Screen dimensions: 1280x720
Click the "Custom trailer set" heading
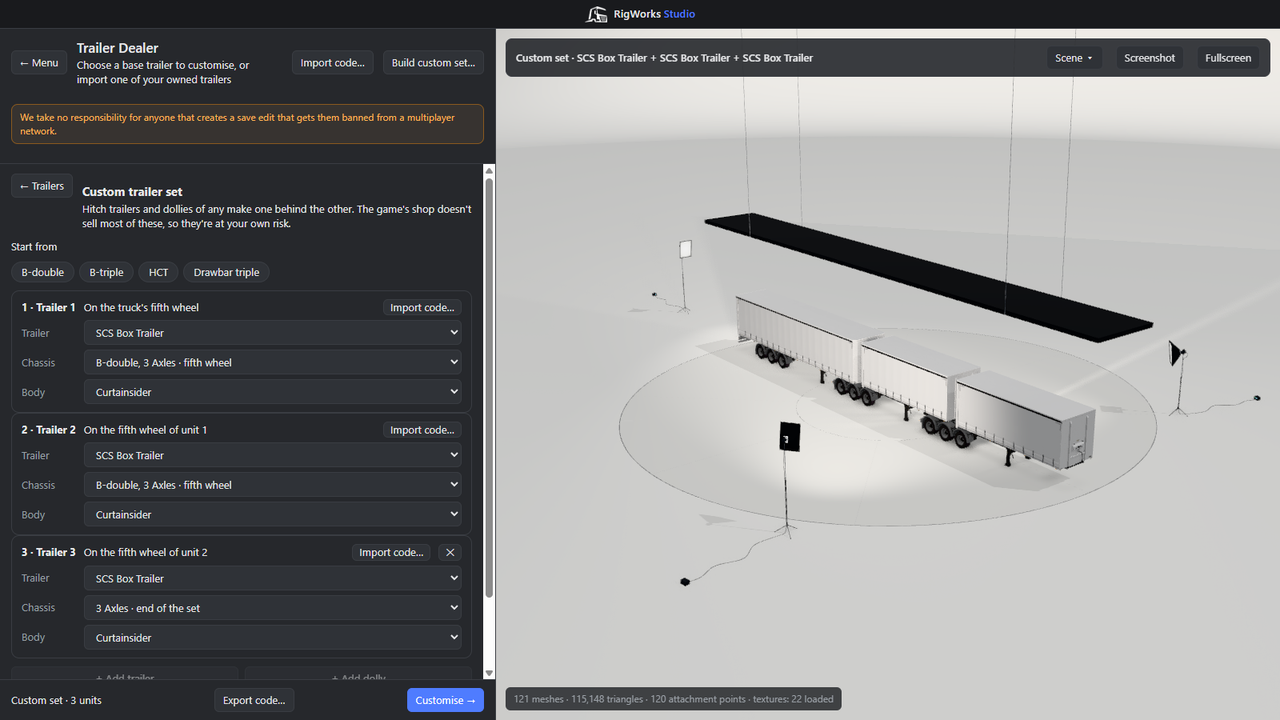pos(132,192)
